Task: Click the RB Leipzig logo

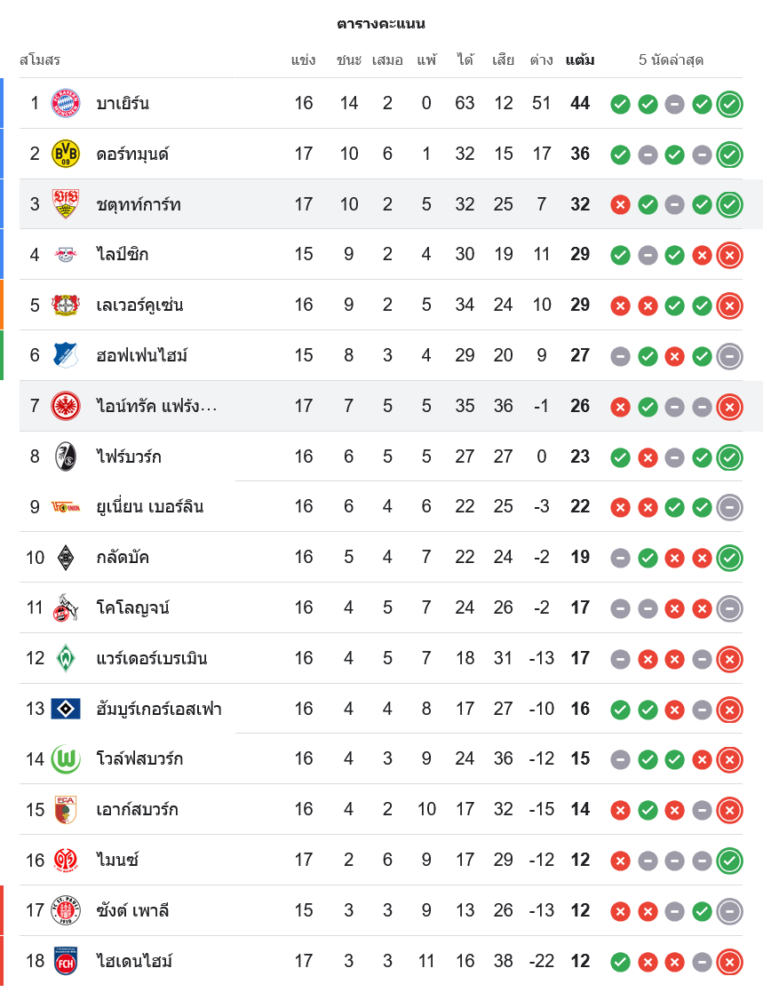Action: tap(65, 254)
